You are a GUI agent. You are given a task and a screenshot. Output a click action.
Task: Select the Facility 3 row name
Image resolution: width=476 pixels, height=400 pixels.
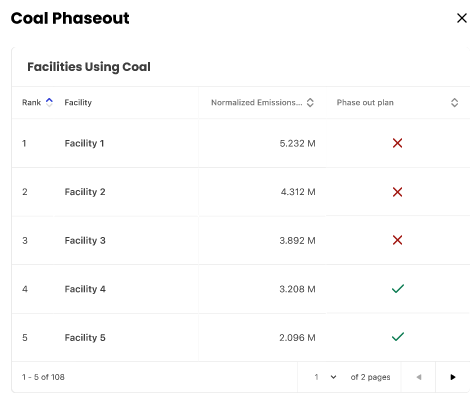85,240
